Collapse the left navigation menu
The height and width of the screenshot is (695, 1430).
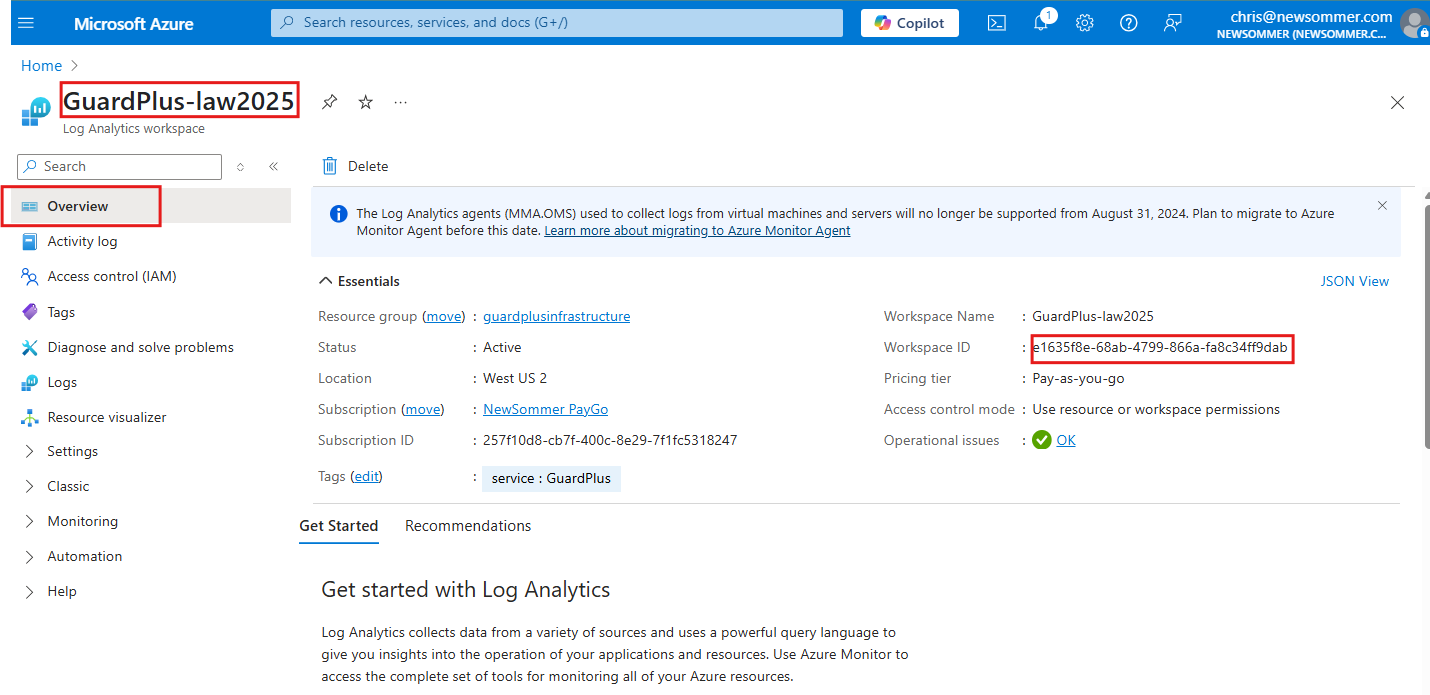pyautogui.click(x=273, y=167)
